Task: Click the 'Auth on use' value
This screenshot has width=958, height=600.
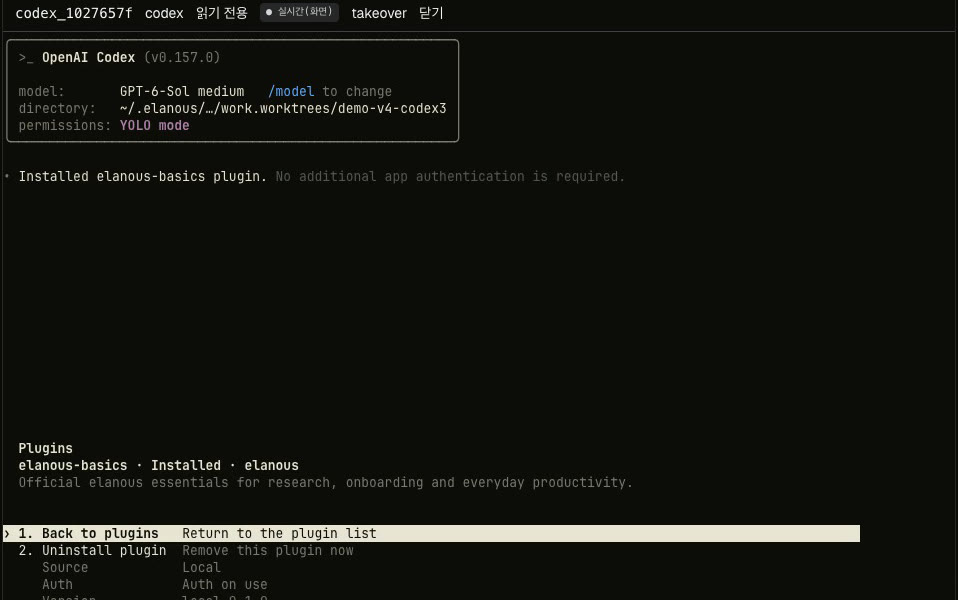Action: pyautogui.click(x=225, y=585)
